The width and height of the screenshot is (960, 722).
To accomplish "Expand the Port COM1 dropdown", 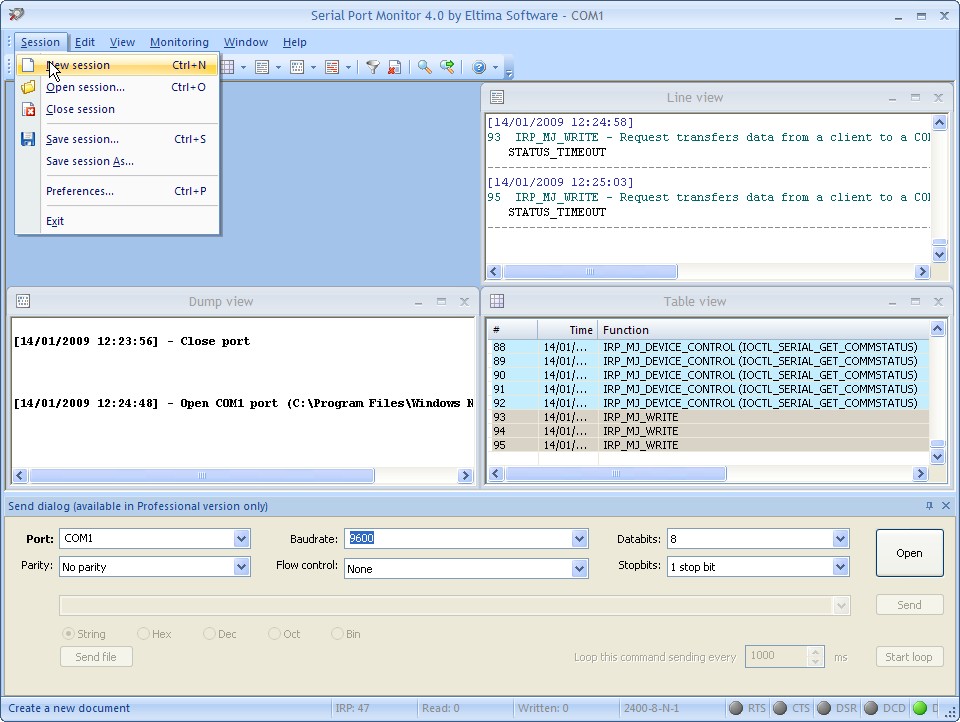I will click(x=241, y=539).
